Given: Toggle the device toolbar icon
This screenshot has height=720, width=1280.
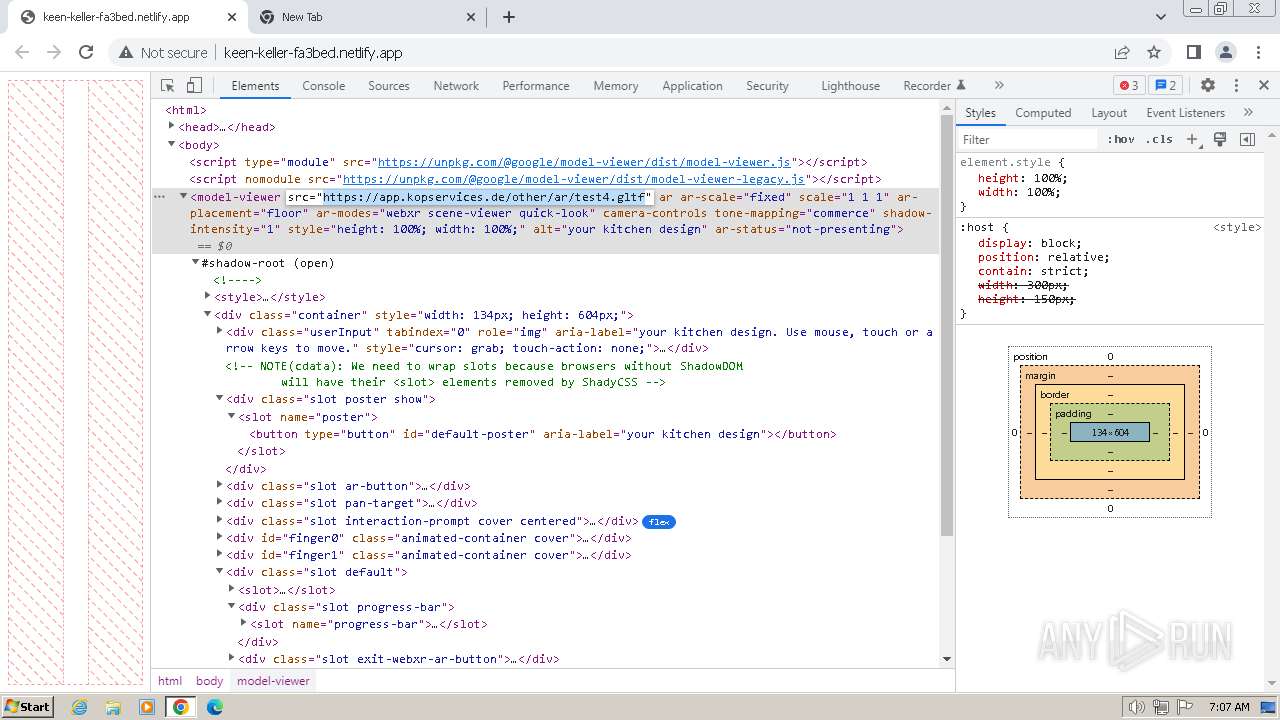Looking at the screenshot, I should pyautogui.click(x=195, y=86).
